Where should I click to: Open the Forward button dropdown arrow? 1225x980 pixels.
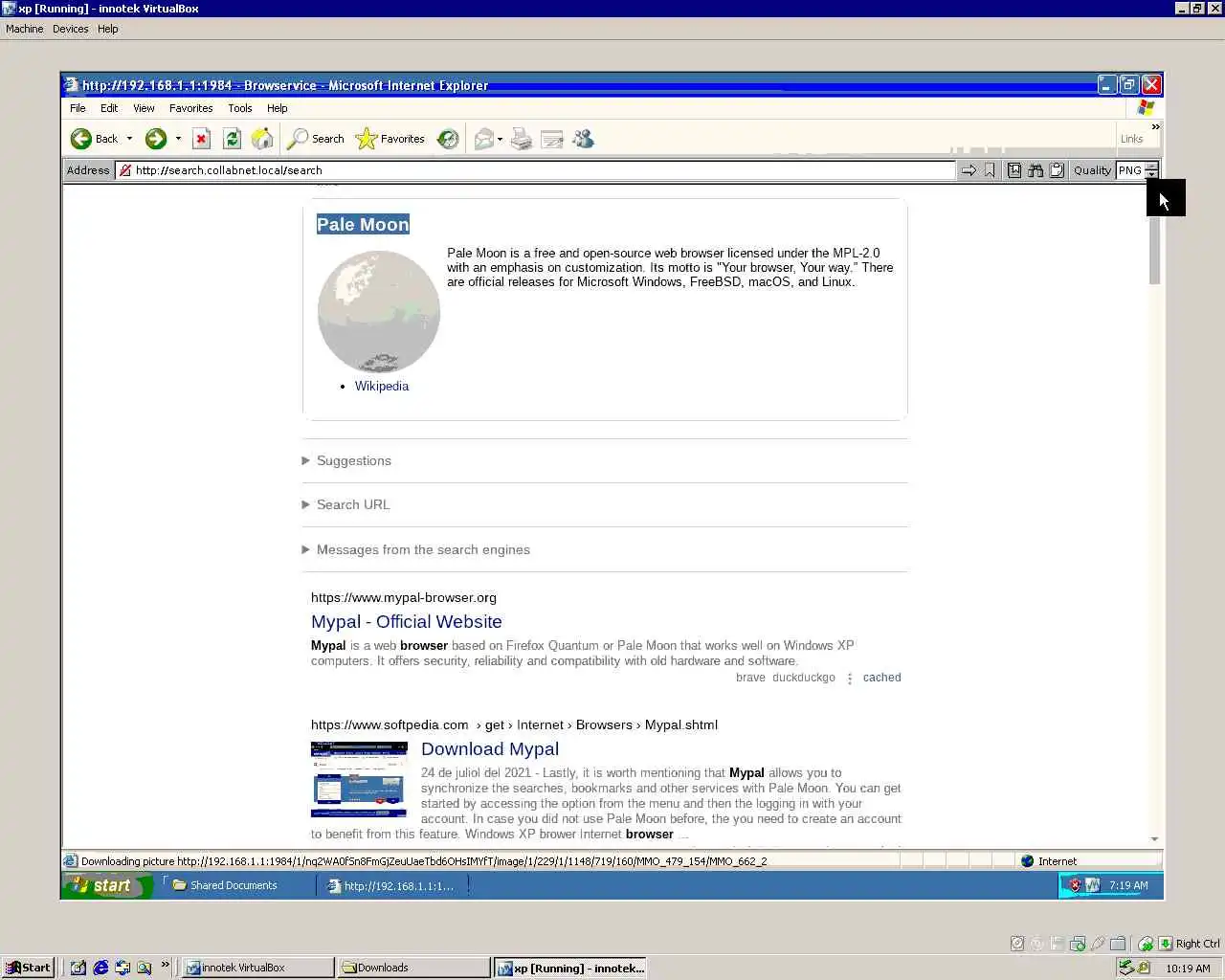coord(178,139)
